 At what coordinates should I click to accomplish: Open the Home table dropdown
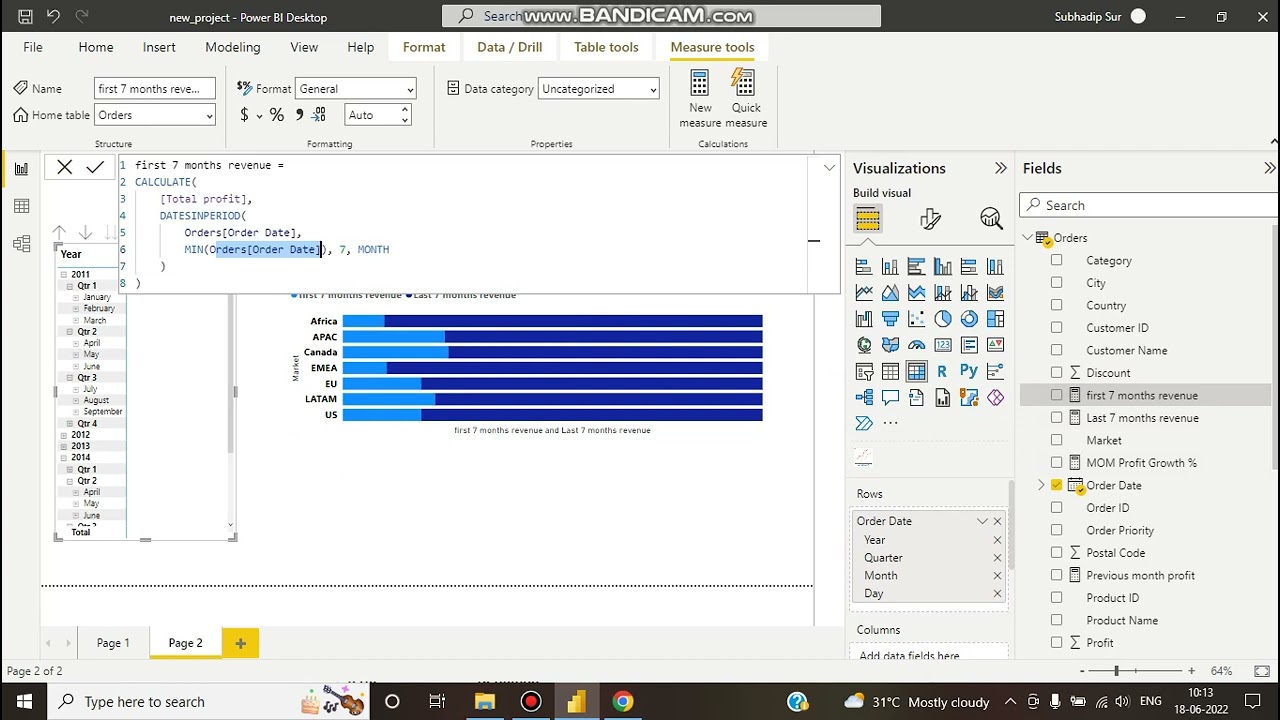pos(155,115)
